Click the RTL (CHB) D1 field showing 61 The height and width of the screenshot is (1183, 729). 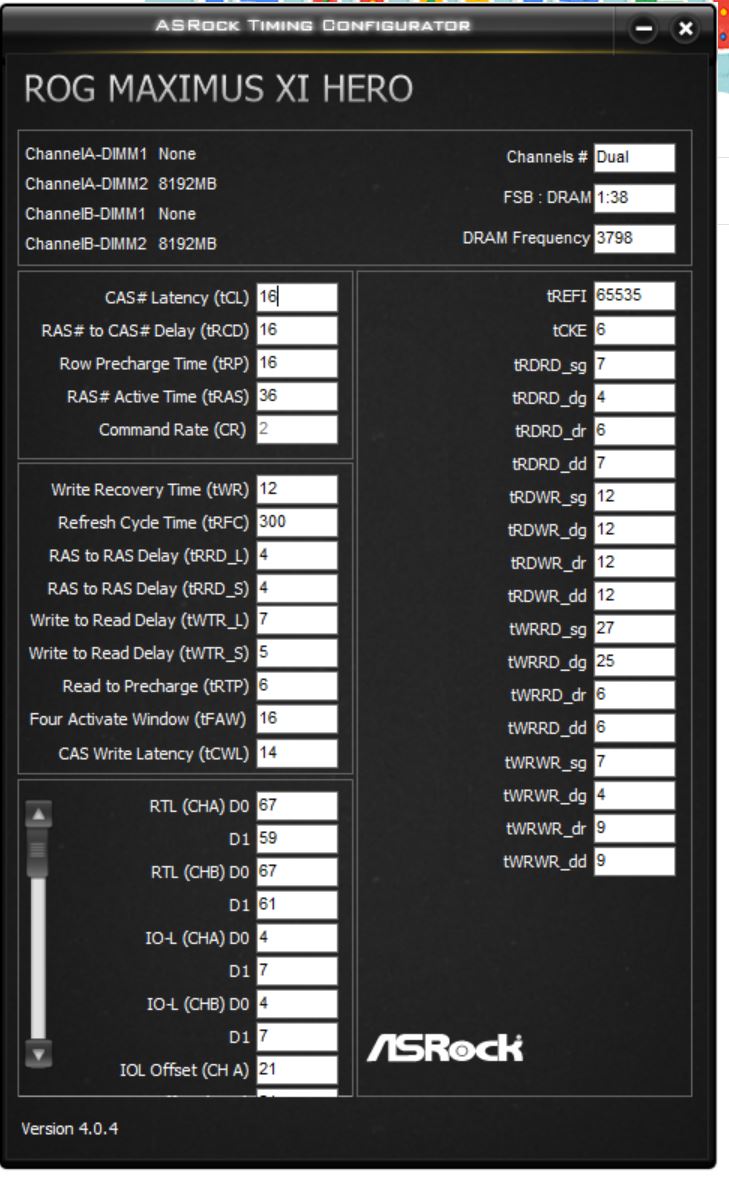pos(297,905)
